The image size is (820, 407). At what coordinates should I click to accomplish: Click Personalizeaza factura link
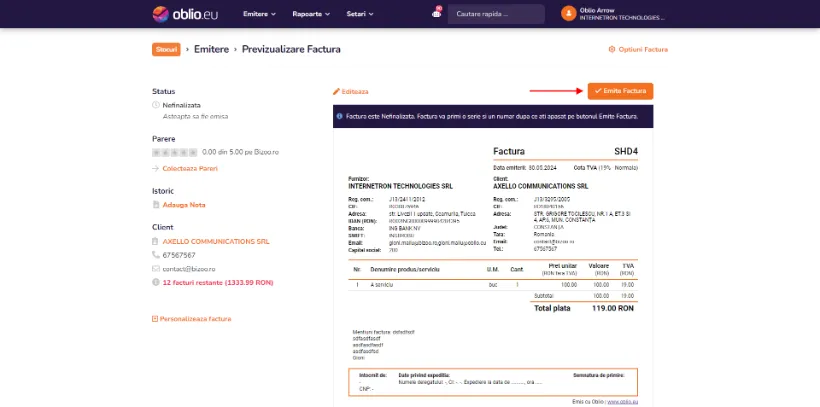pyautogui.click(x=196, y=319)
